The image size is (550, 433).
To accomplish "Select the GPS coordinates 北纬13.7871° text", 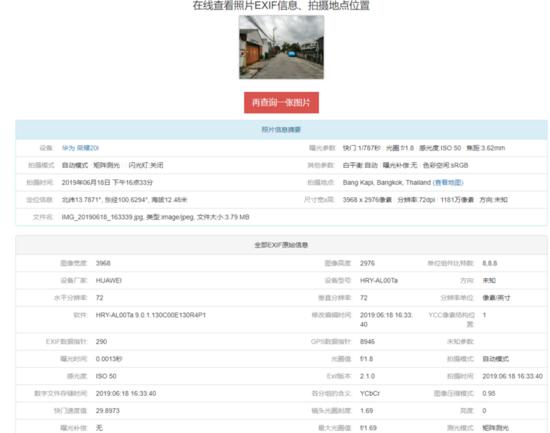I will pyautogui.click(x=81, y=200).
